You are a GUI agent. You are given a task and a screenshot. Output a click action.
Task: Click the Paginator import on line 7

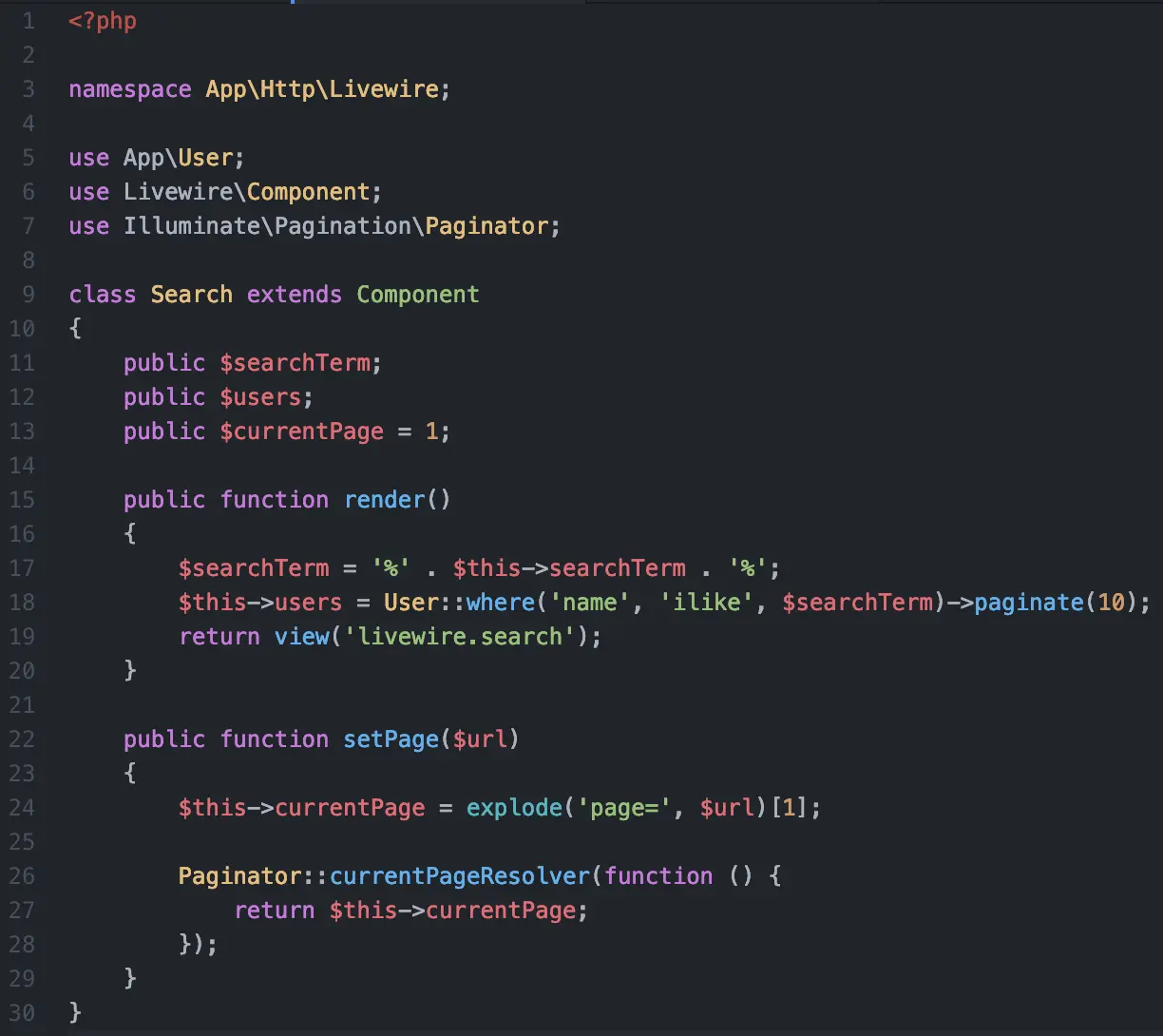(x=486, y=226)
